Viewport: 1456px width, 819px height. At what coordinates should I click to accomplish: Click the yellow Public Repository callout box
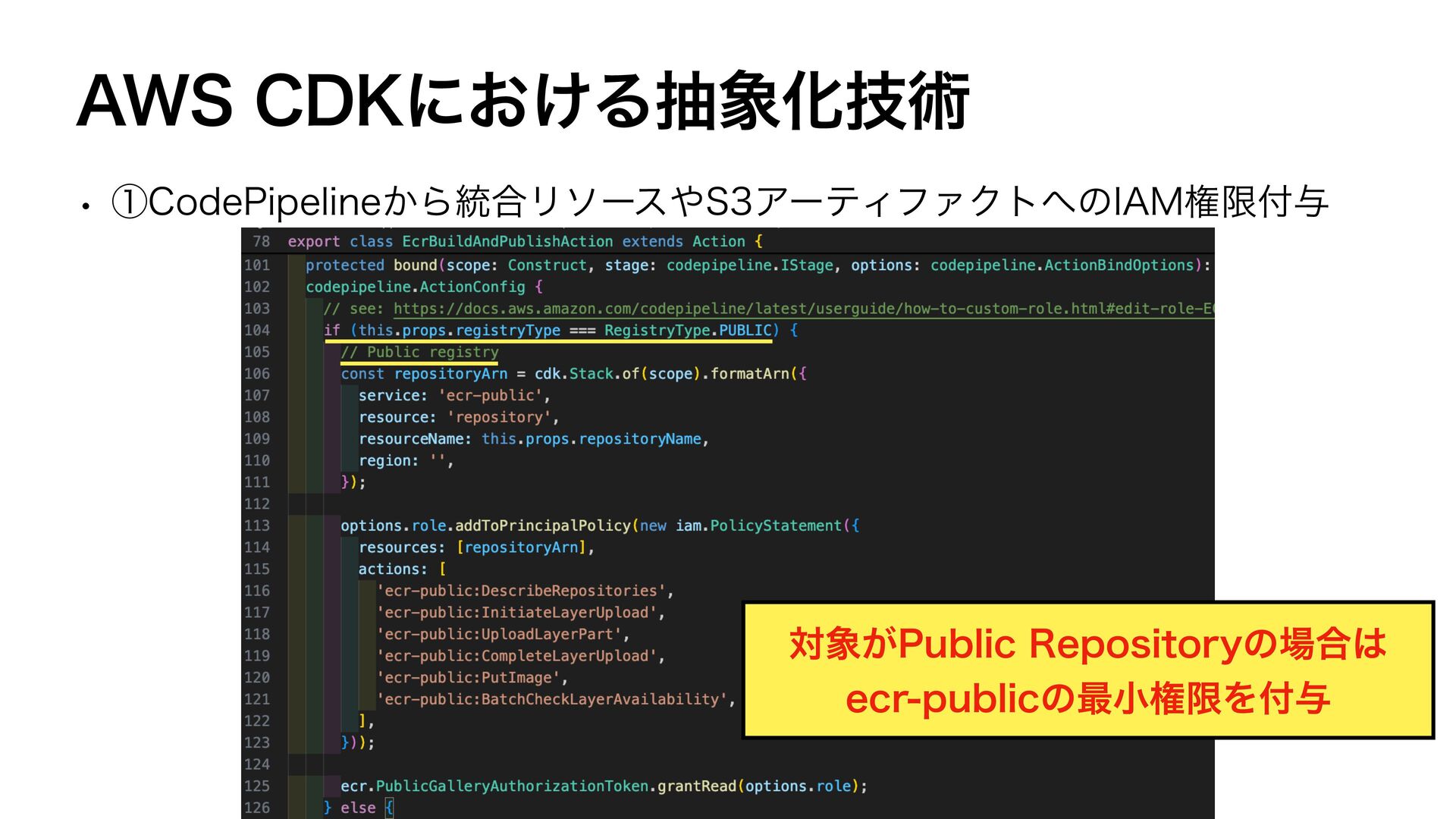click(x=1087, y=670)
